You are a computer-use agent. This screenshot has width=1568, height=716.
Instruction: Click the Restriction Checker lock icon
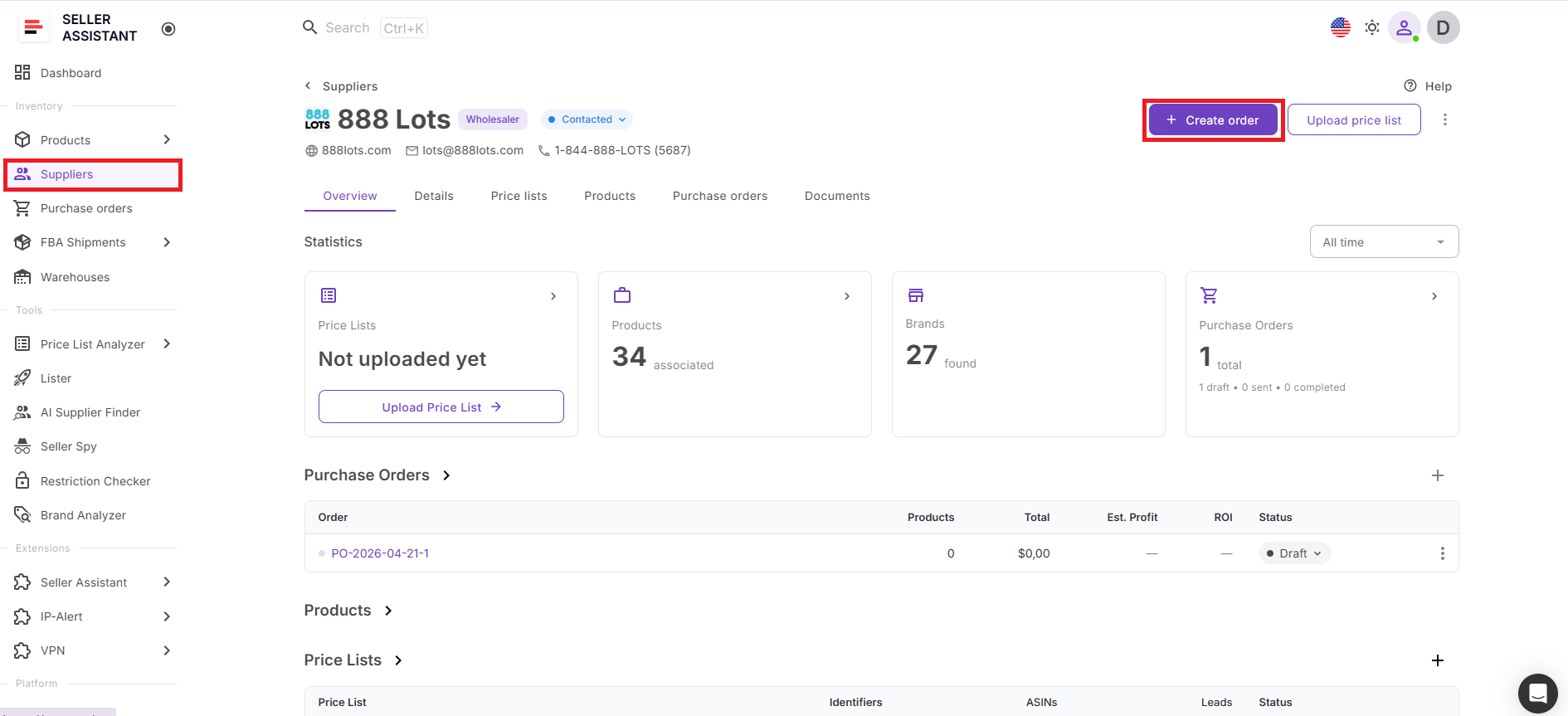(22, 481)
